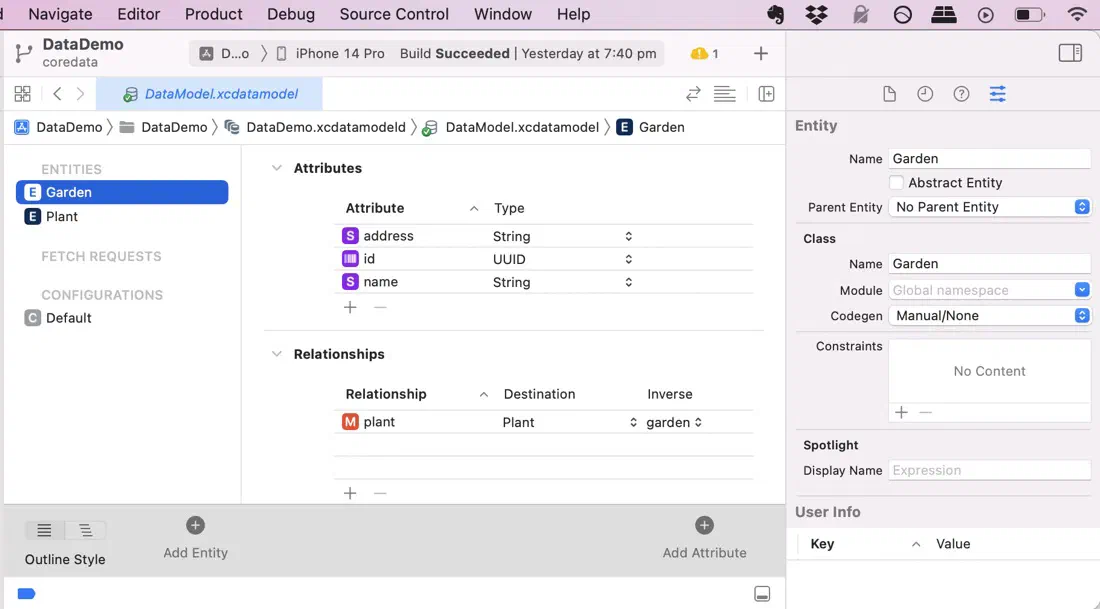Add editor pane on right
The height and width of the screenshot is (609, 1100).
[x=766, y=94]
